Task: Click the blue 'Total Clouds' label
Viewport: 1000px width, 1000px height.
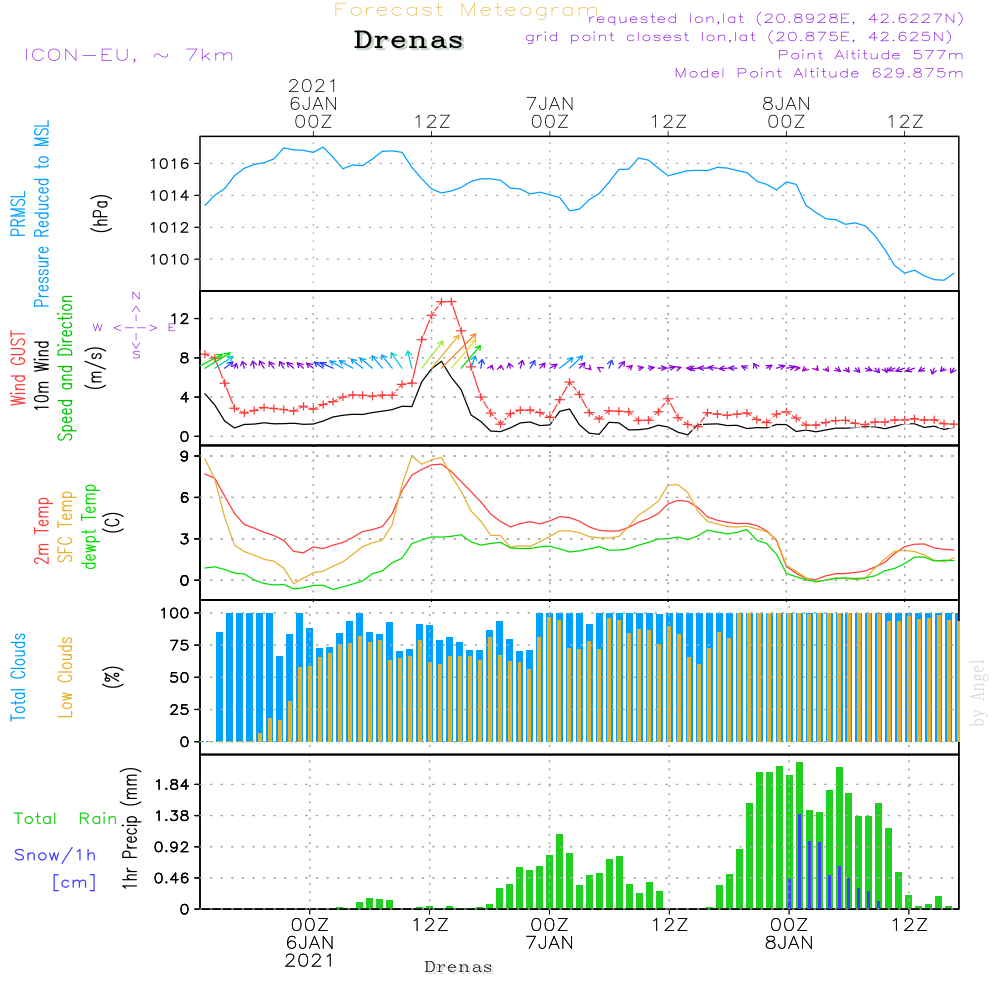Action: point(18,677)
